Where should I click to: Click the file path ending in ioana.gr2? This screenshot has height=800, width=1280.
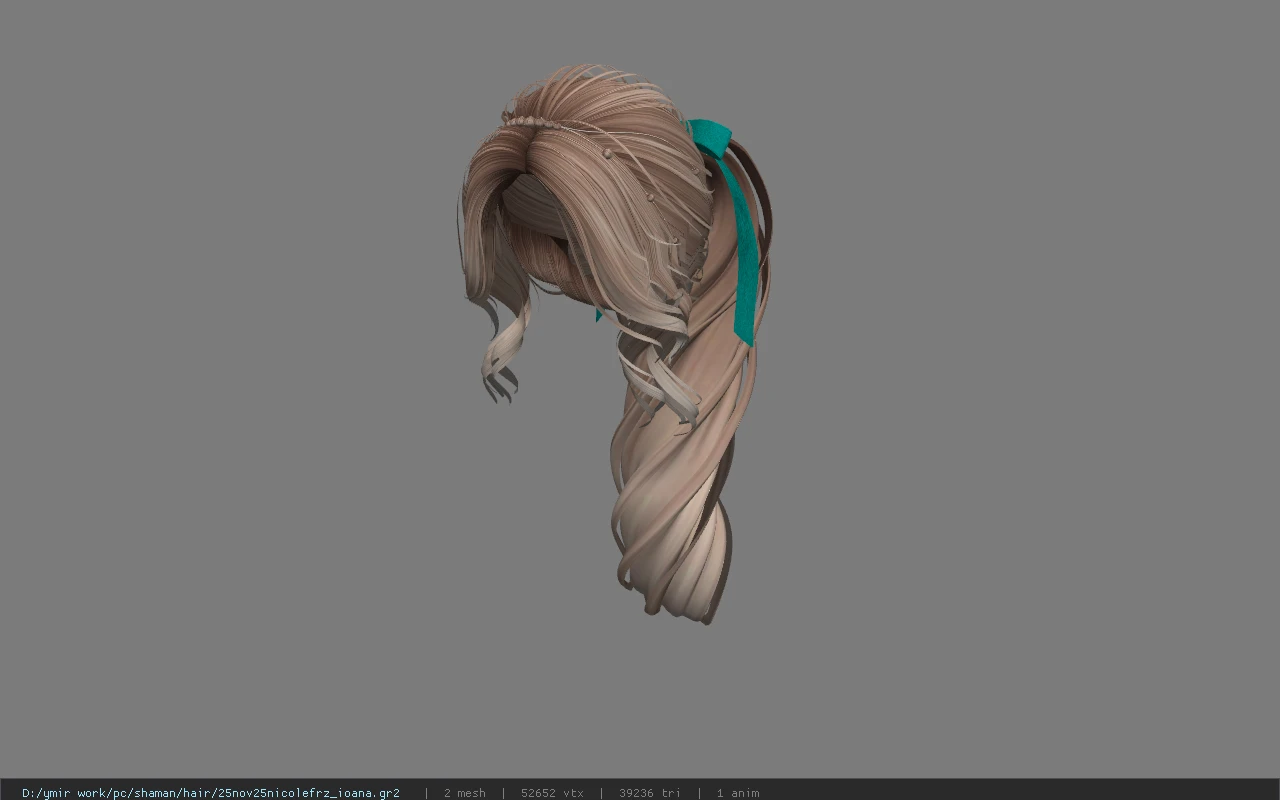211,793
